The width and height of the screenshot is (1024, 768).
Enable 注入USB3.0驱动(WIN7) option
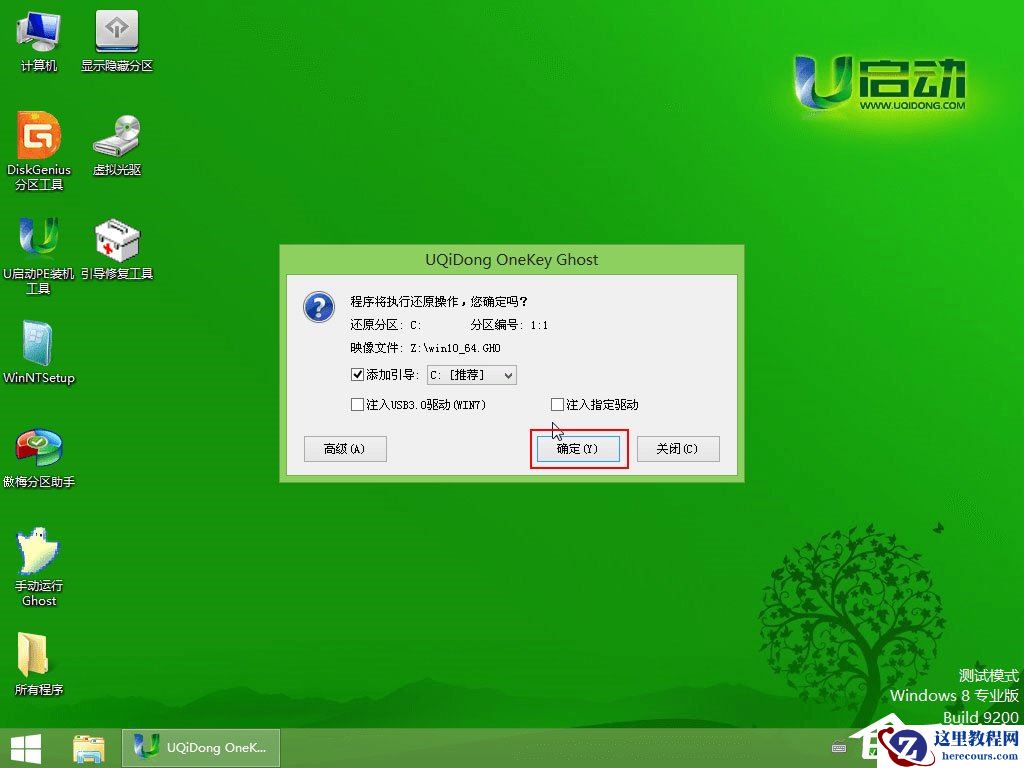point(356,404)
